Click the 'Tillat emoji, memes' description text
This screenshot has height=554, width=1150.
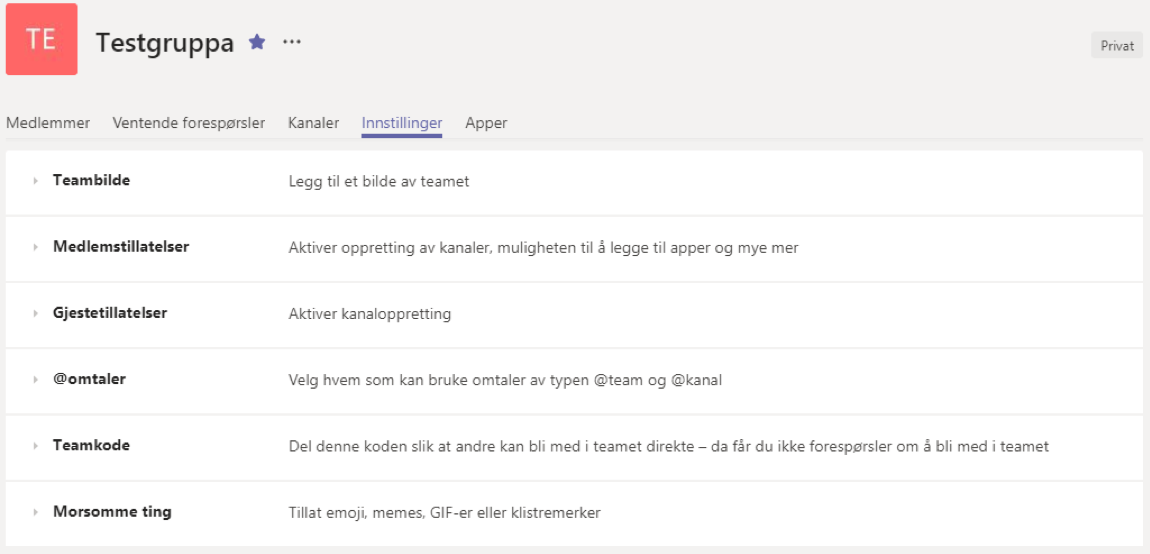pos(444,513)
